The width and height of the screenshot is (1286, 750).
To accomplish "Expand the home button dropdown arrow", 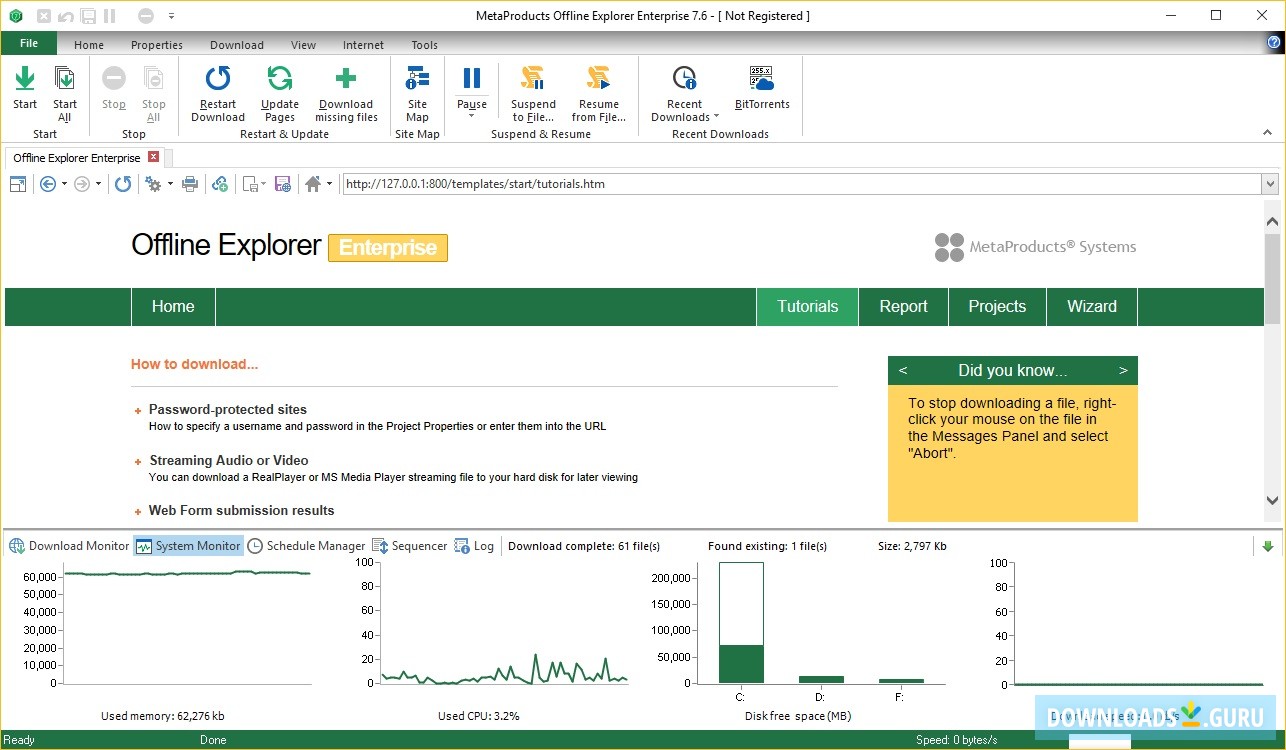I will tap(329, 184).
